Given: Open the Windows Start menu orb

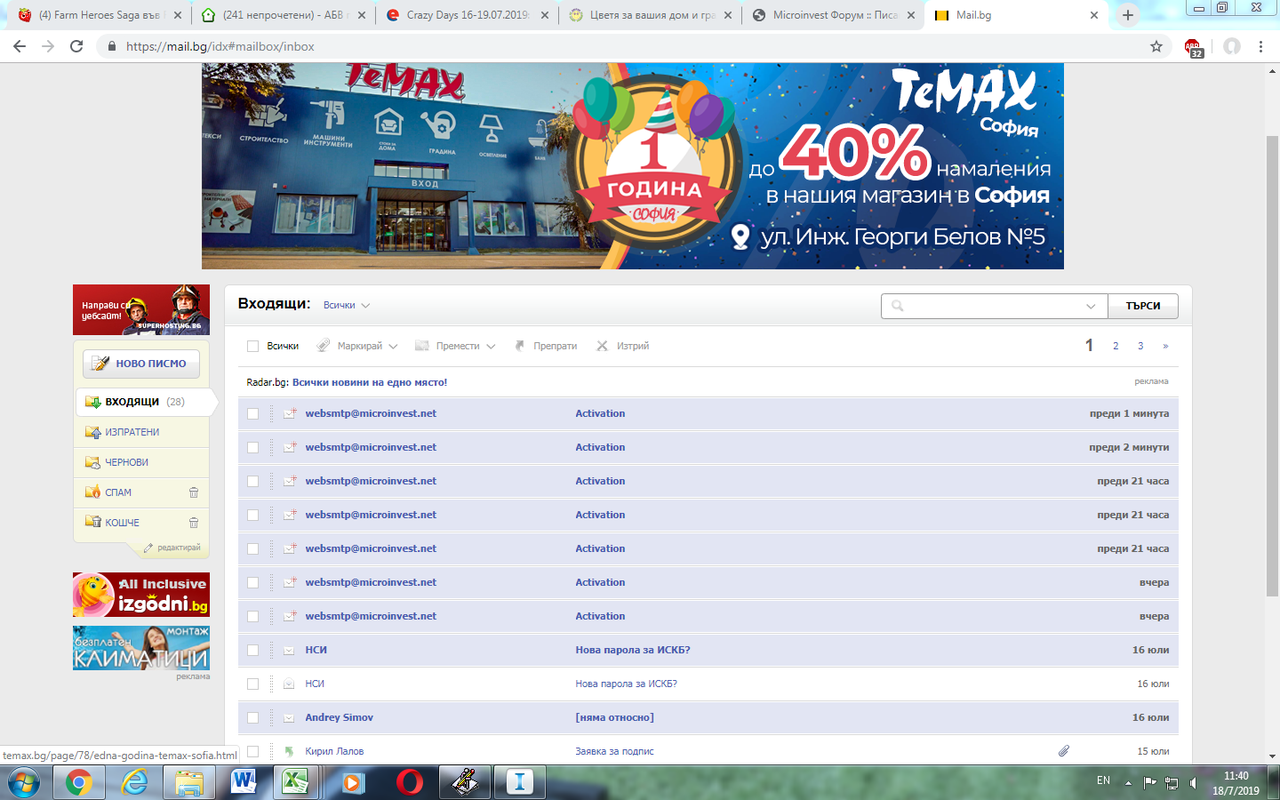Looking at the screenshot, I should [x=22, y=782].
